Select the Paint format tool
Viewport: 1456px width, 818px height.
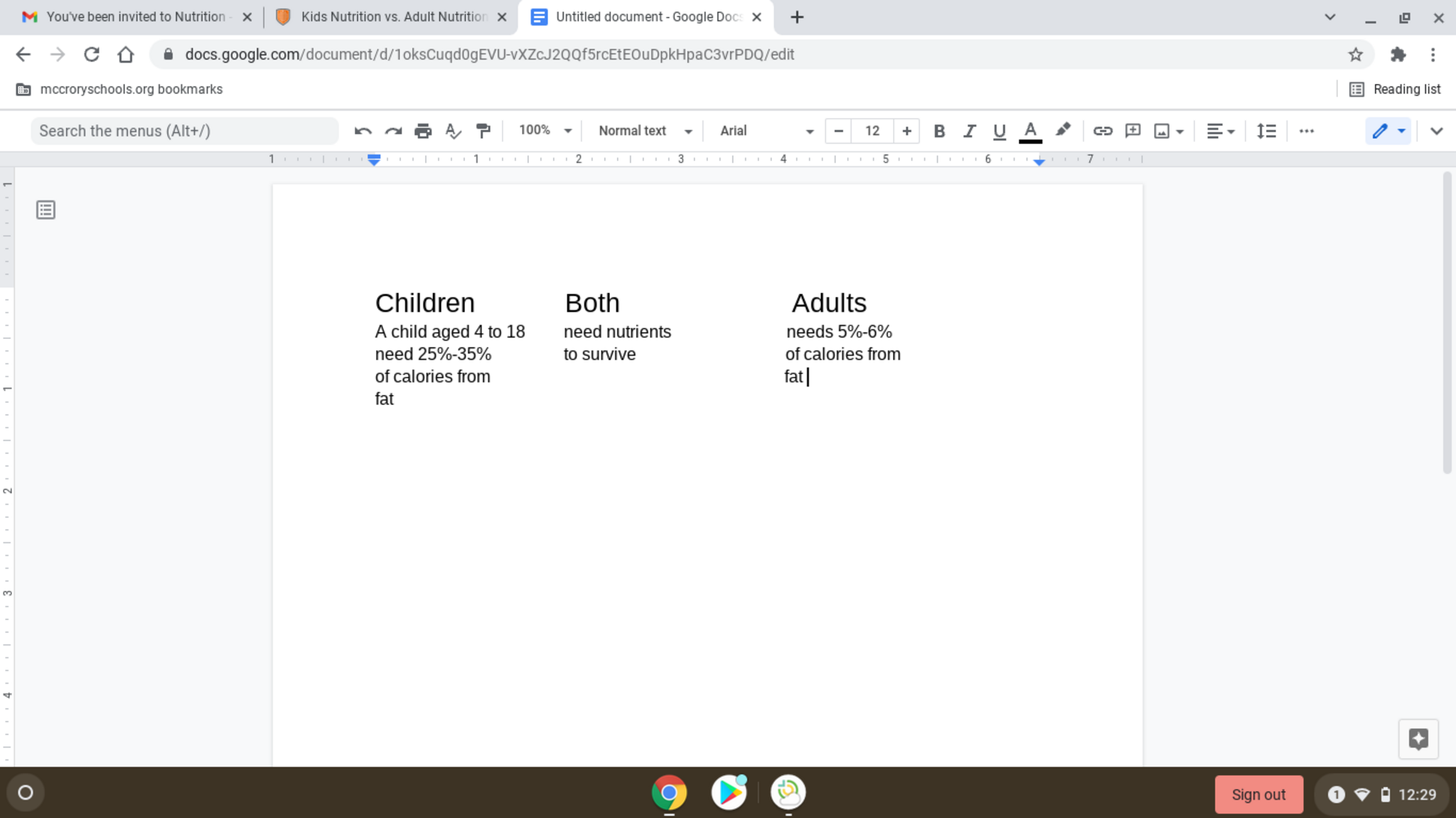coord(483,131)
